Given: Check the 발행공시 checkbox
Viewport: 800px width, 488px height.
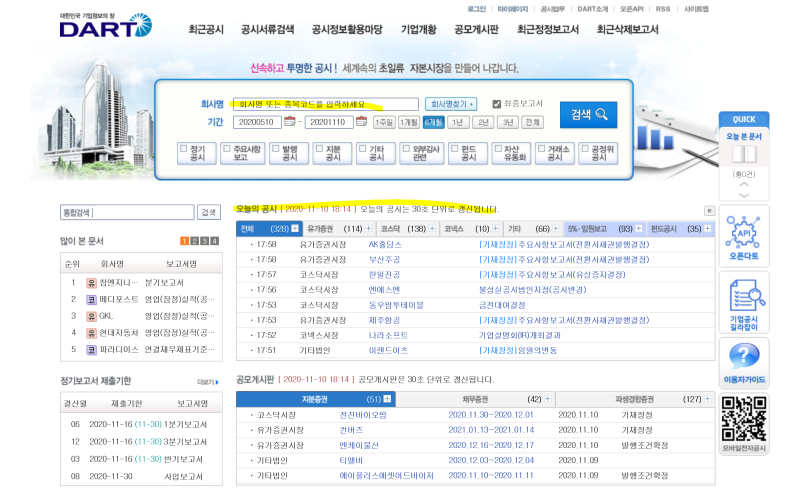Looking at the screenshot, I should [276, 149].
